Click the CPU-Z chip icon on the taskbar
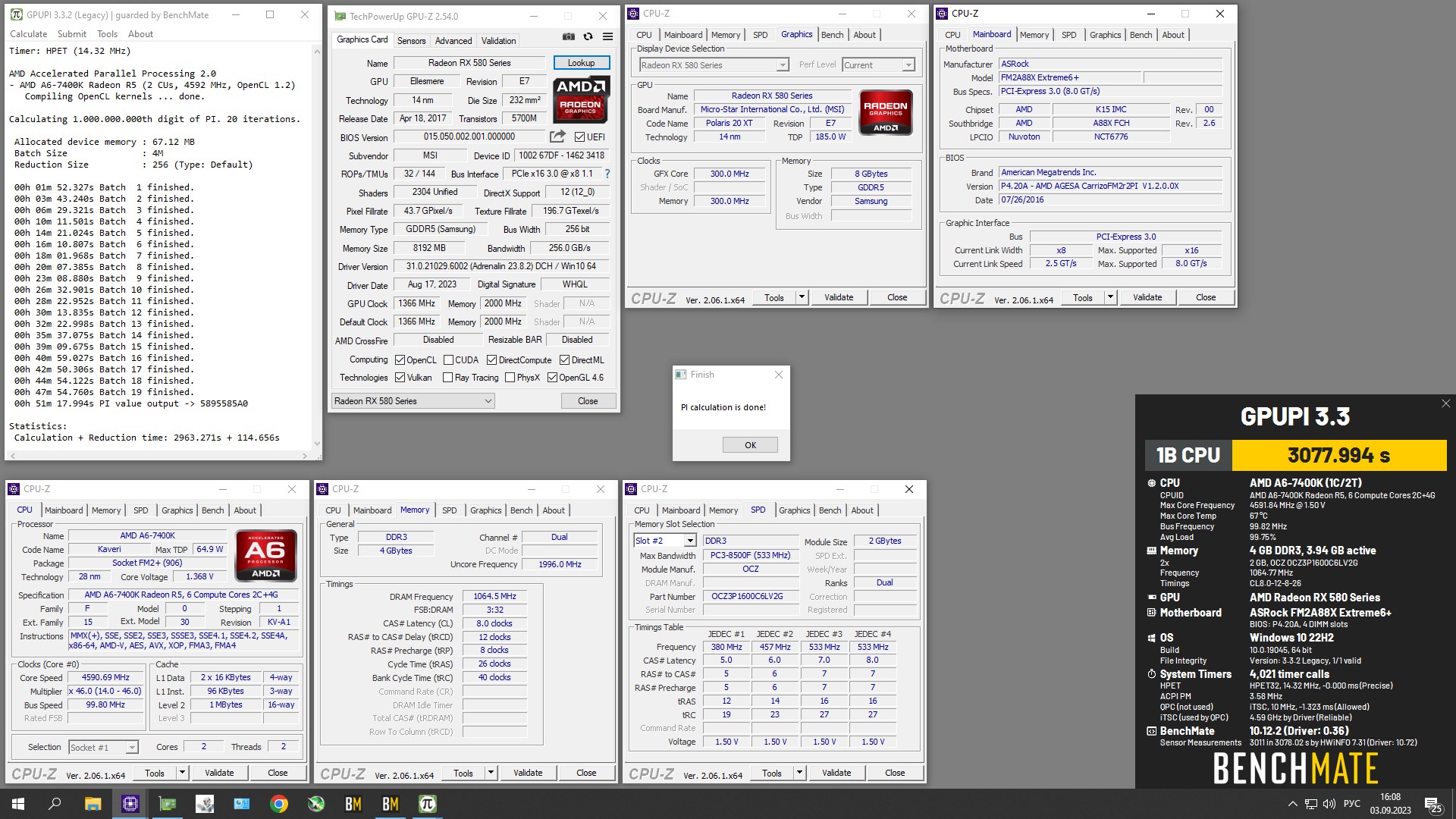The width and height of the screenshot is (1456, 819). pos(130,804)
